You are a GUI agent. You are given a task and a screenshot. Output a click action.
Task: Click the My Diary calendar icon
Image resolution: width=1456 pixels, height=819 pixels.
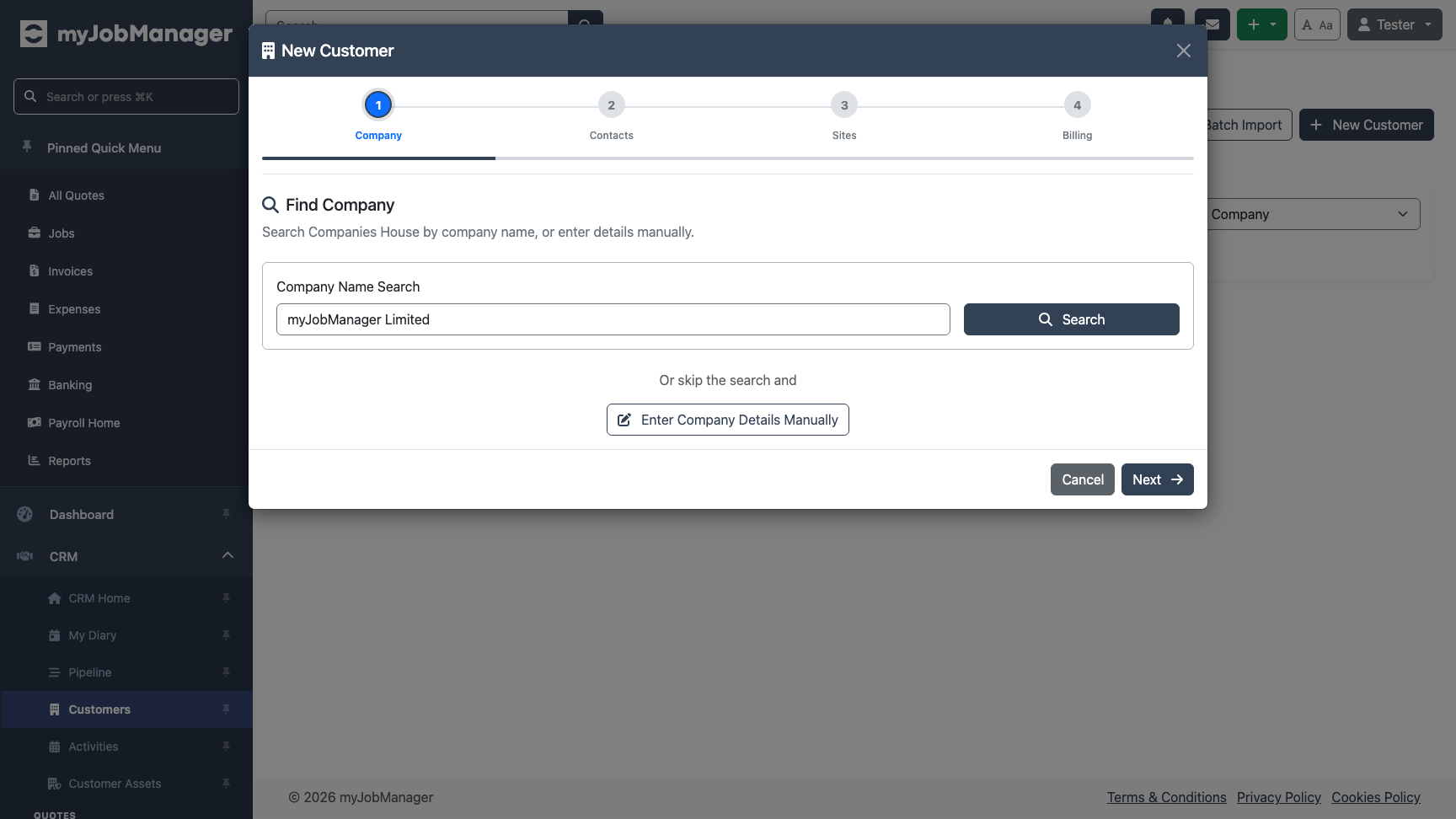55,635
